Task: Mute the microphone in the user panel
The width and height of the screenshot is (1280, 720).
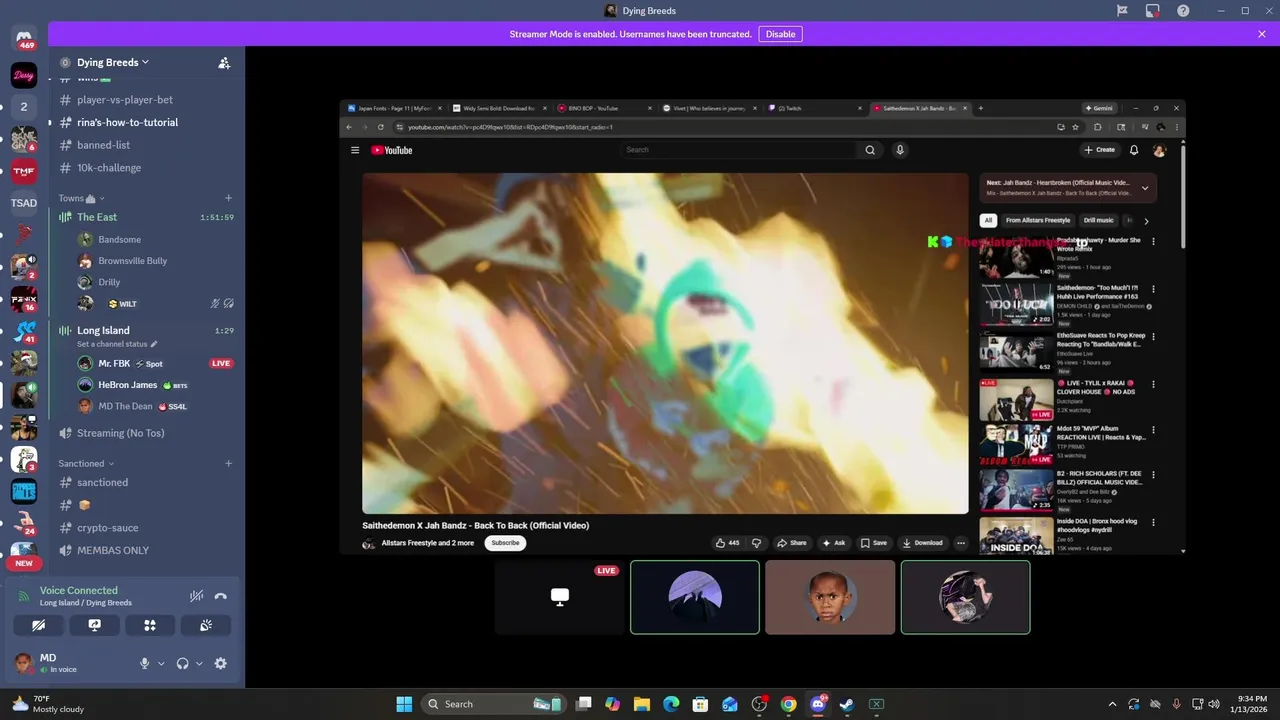Action: coord(144,663)
